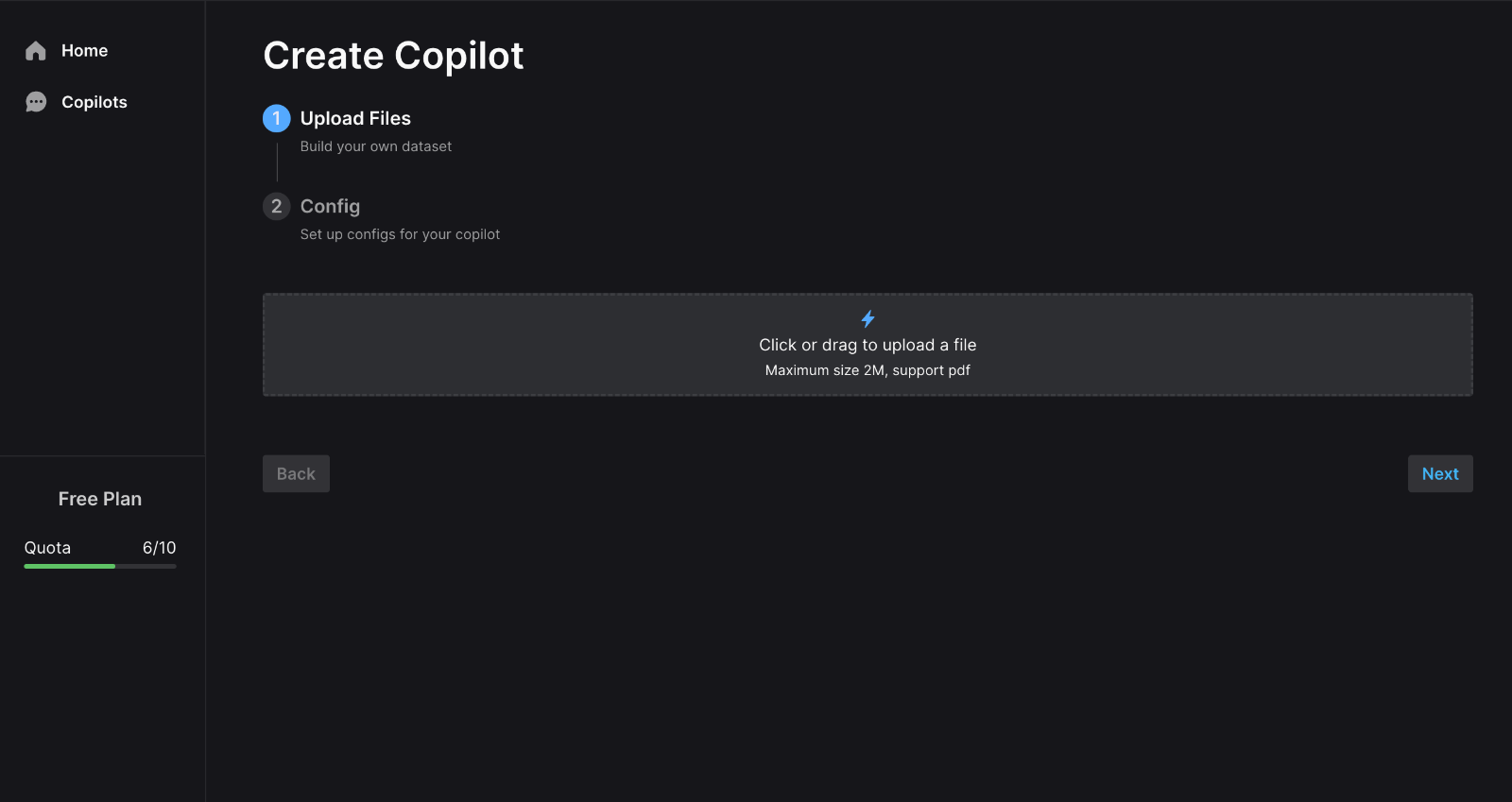Click the lightning bolt upload icon
This screenshot has height=802, width=1512.
(x=867, y=318)
